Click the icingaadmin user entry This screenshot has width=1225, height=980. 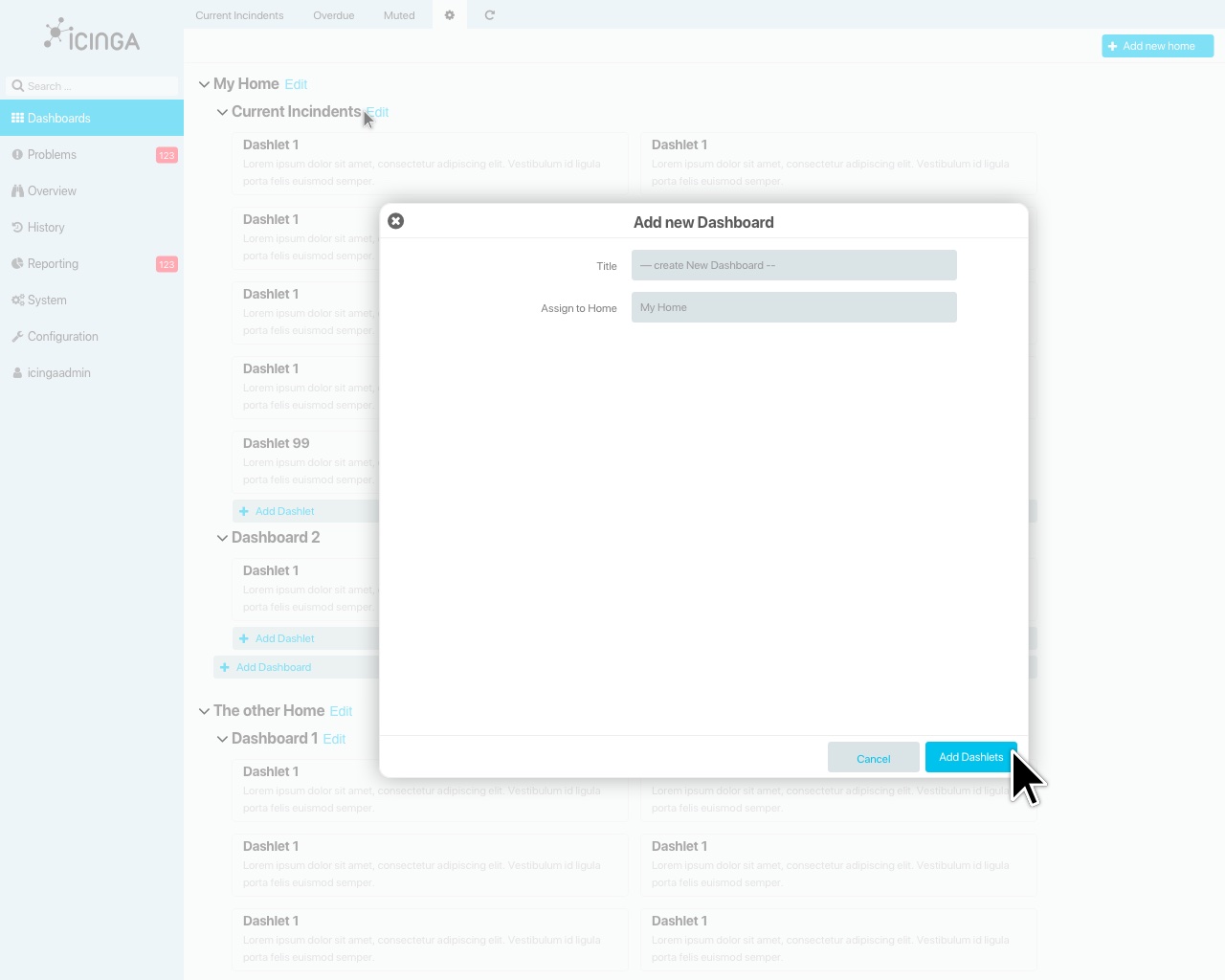coord(57,372)
